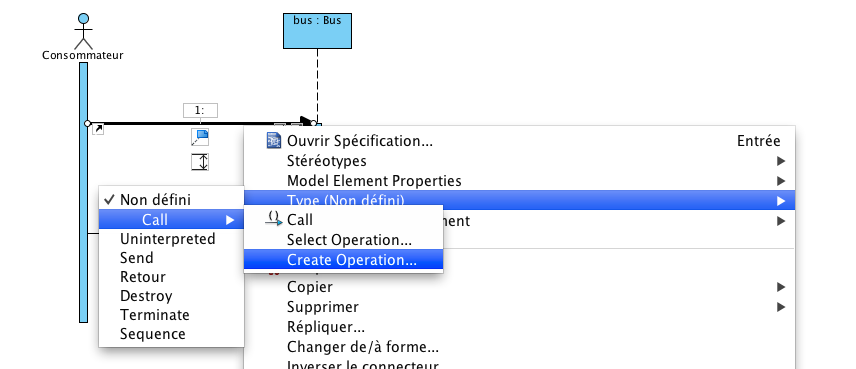Expand Model Element Properties submenu arrow
This screenshot has width=856, height=369.
pyautogui.click(x=781, y=181)
